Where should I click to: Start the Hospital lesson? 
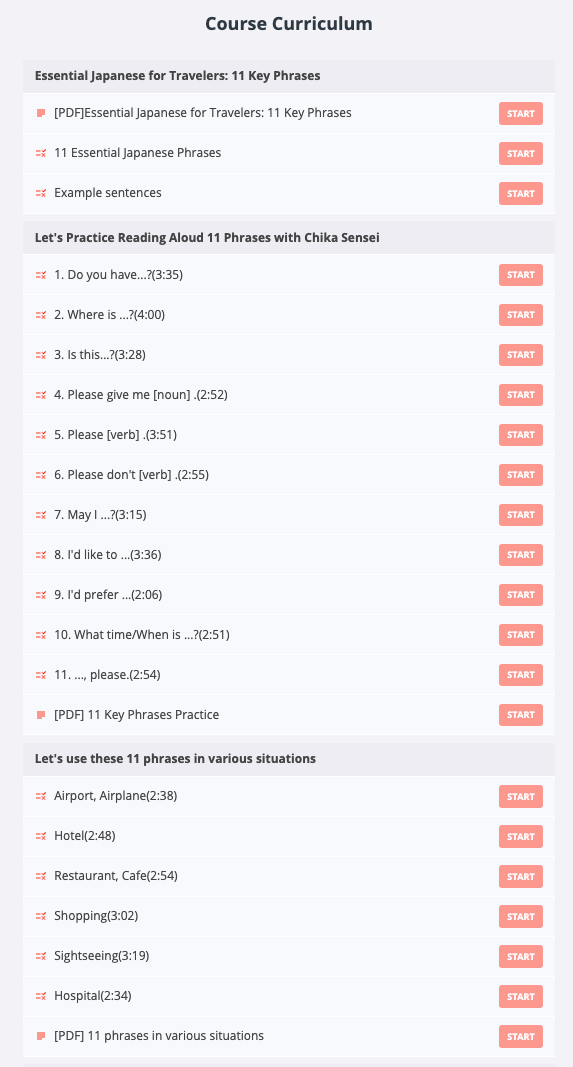(521, 996)
